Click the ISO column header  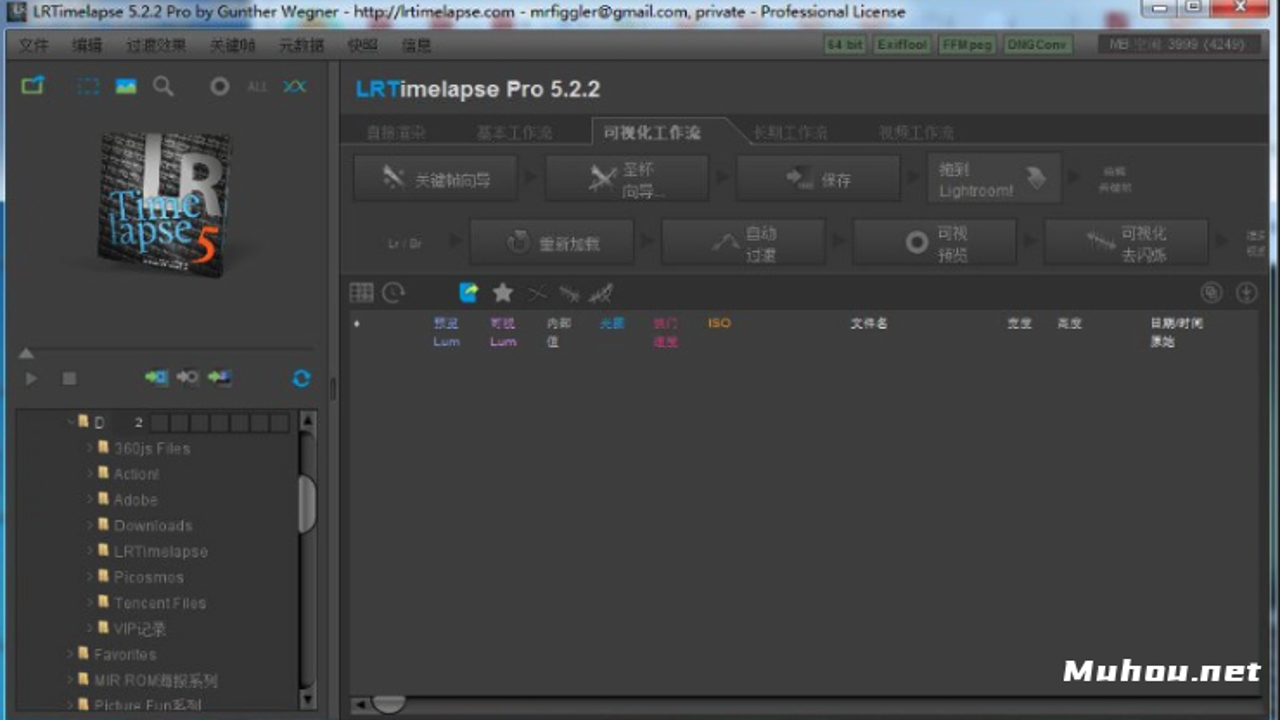(x=719, y=323)
